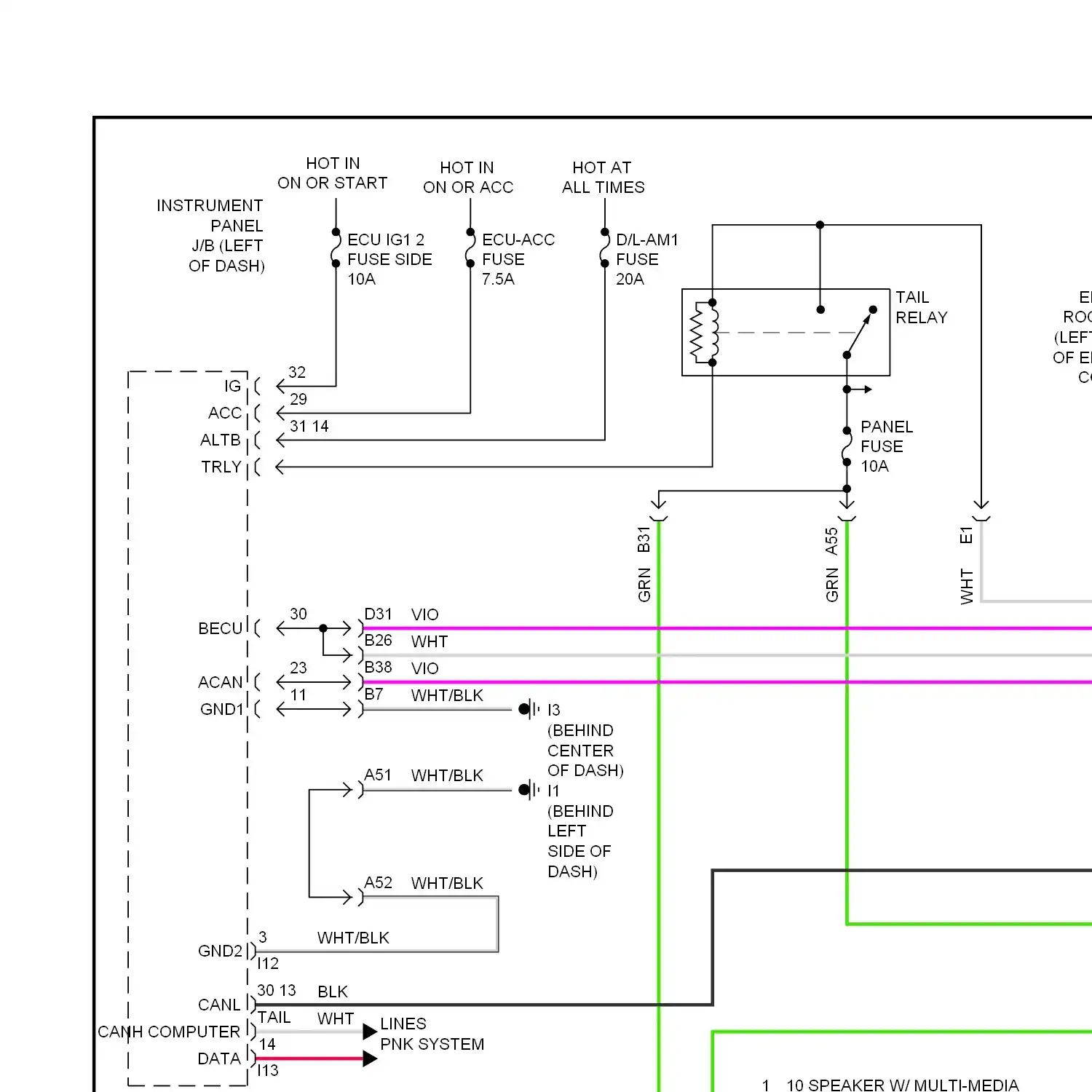Select pin number 23 at ACAN
The image size is (1092, 1092).
[298, 668]
